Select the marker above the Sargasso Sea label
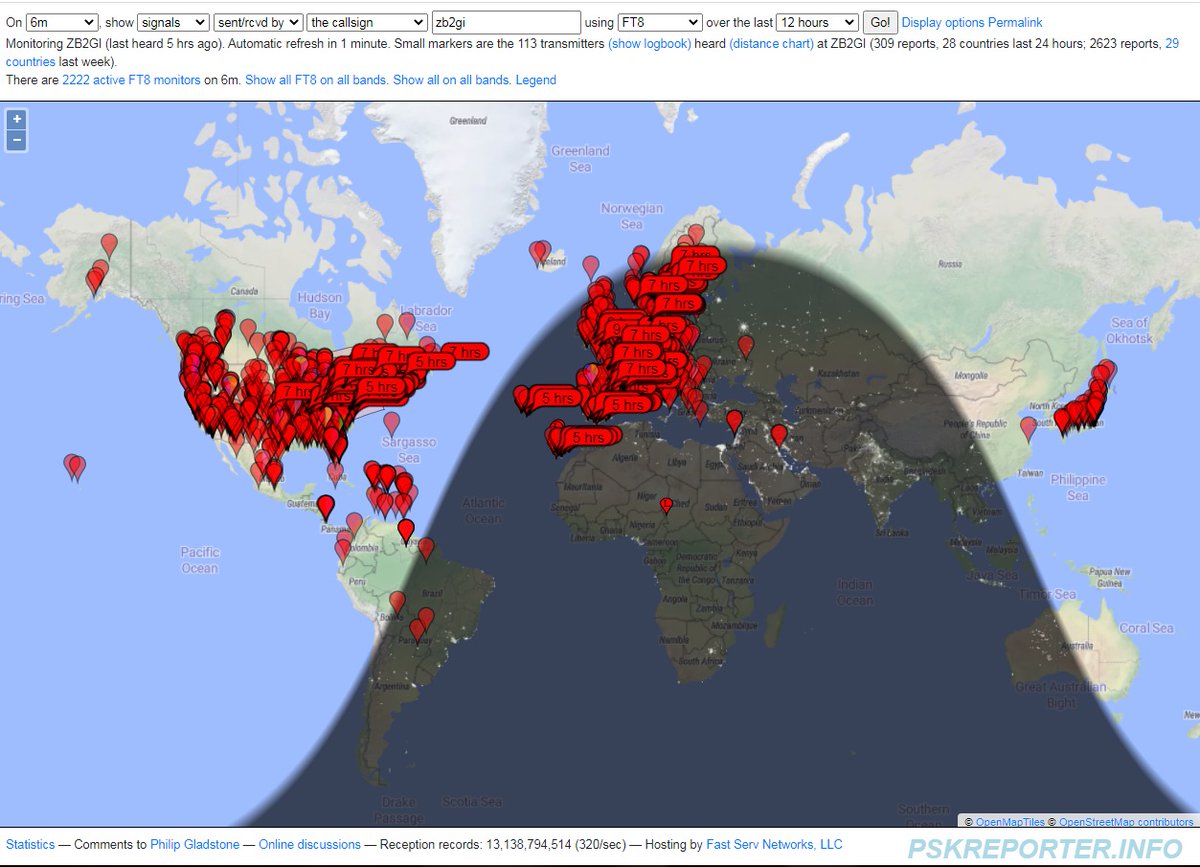 click(392, 423)
